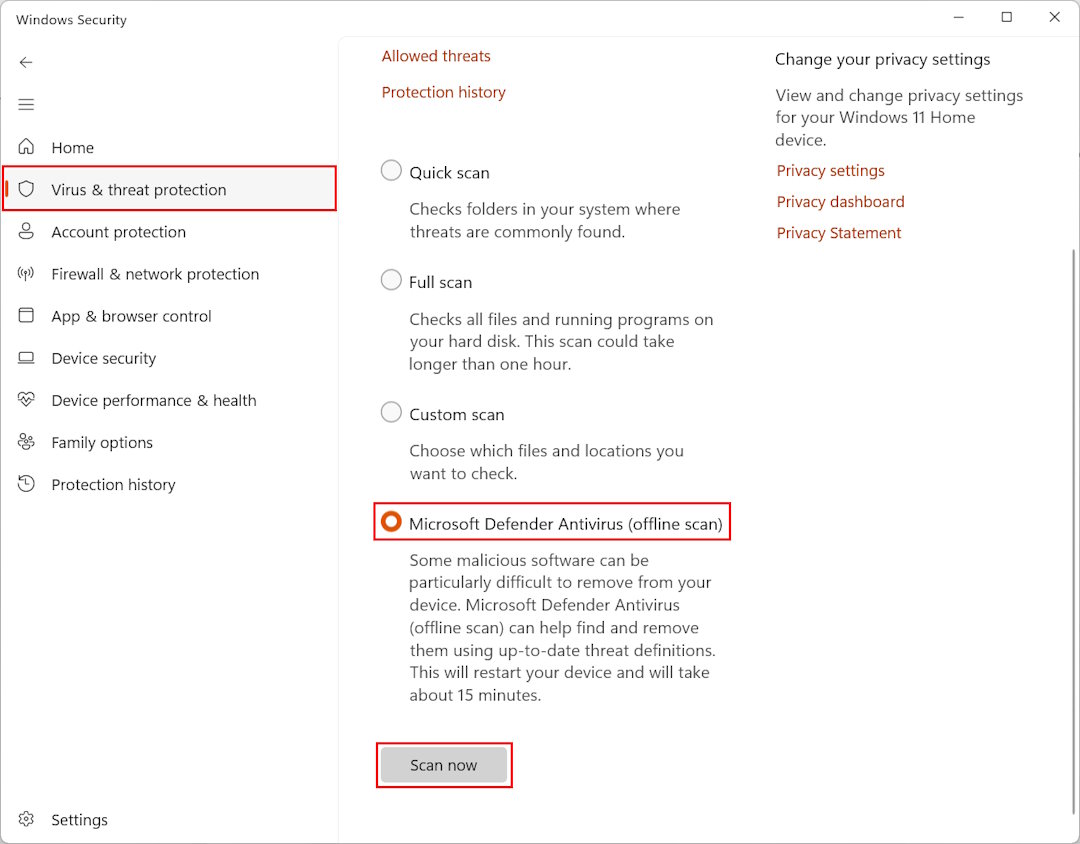1080x844 pixels.
Task: Click the App & browser control window icon
Action: pos(27,315)
